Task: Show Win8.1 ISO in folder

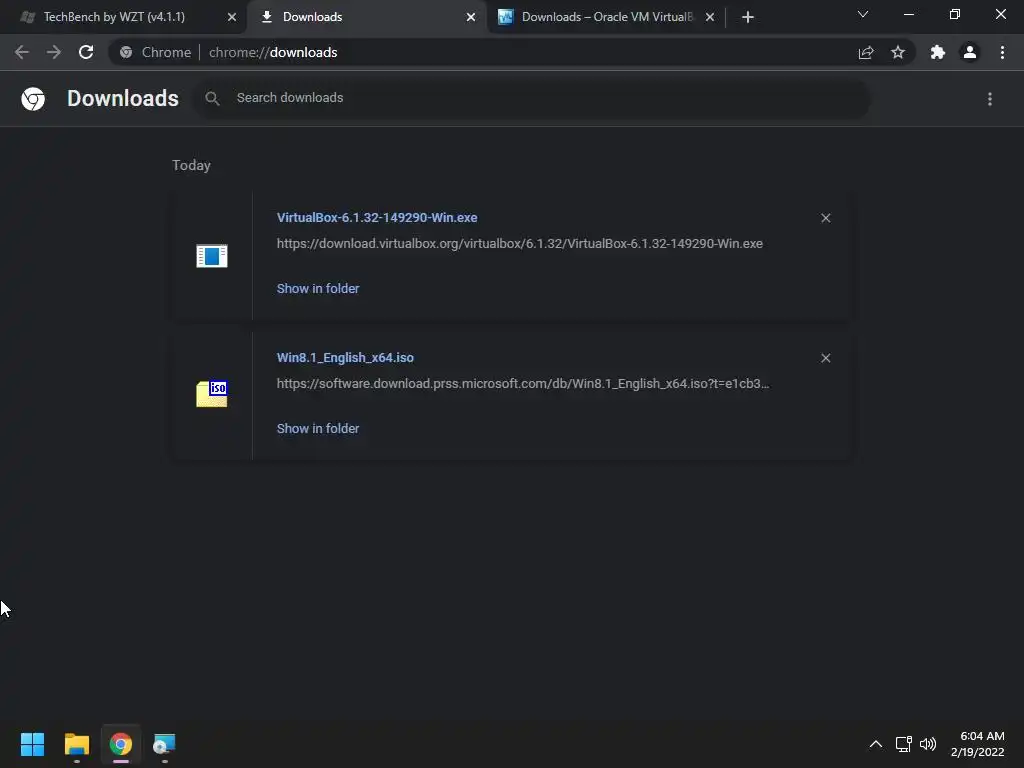Action: coord(318,428)
